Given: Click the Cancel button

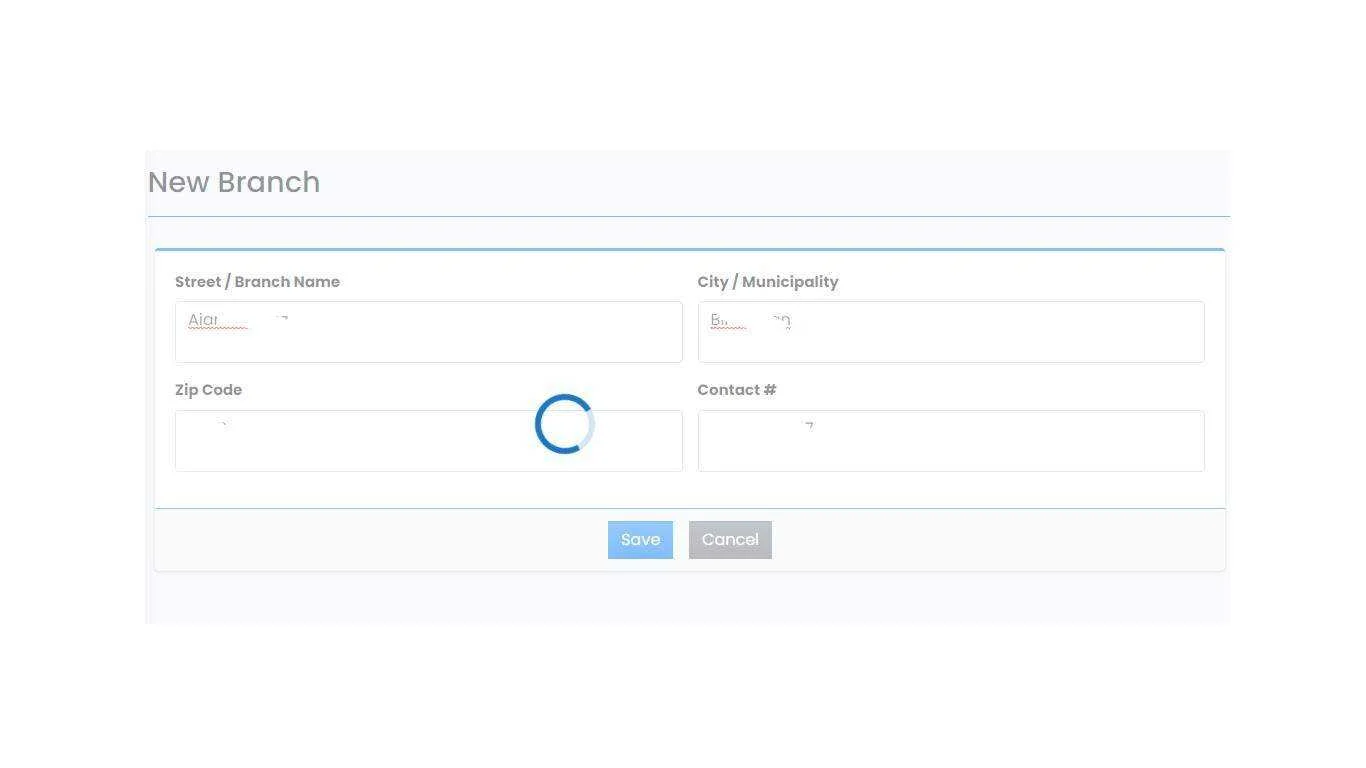Looking at the screenshot, I should [730, 540].
